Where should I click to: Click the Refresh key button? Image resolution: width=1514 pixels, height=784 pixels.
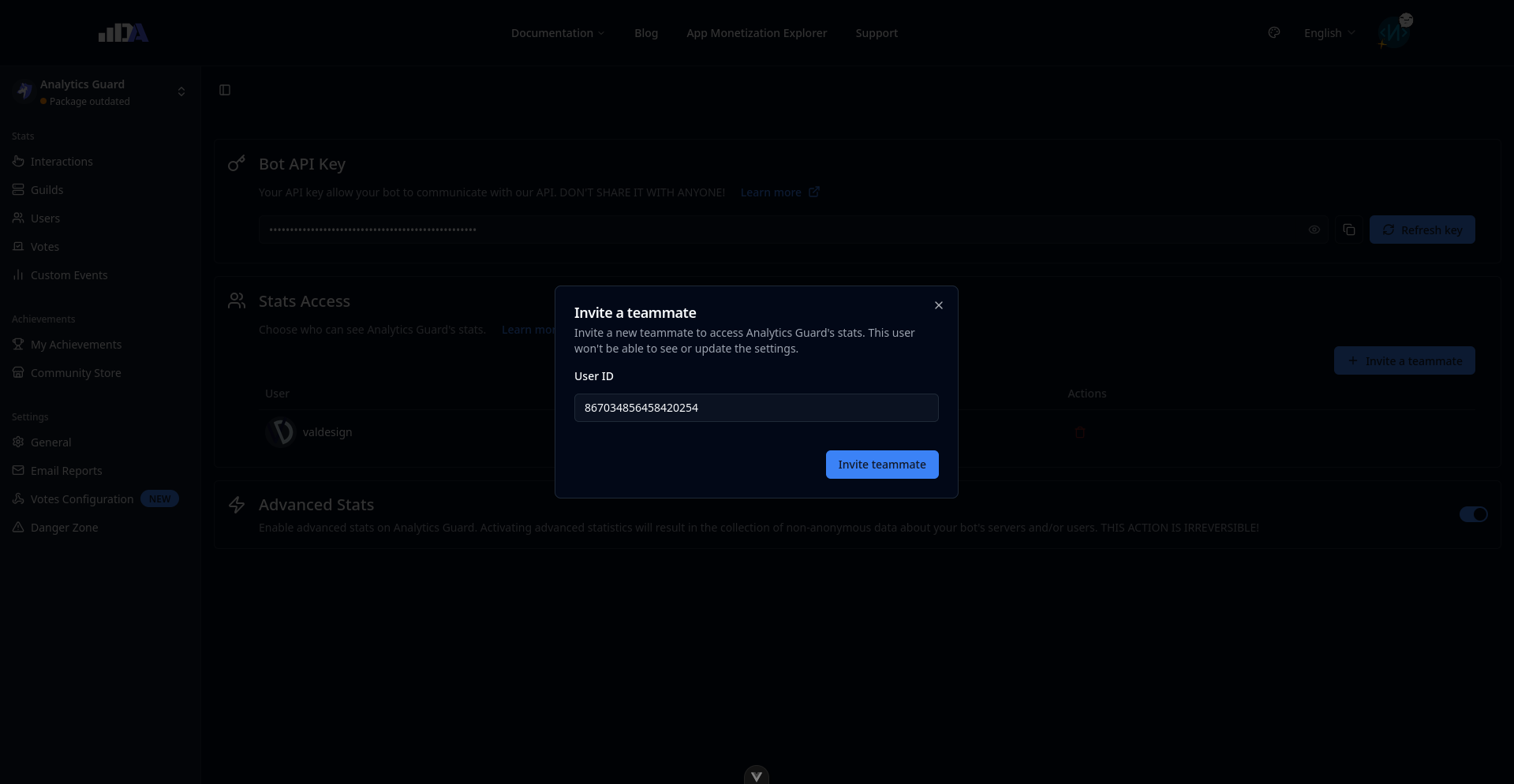1422,230
